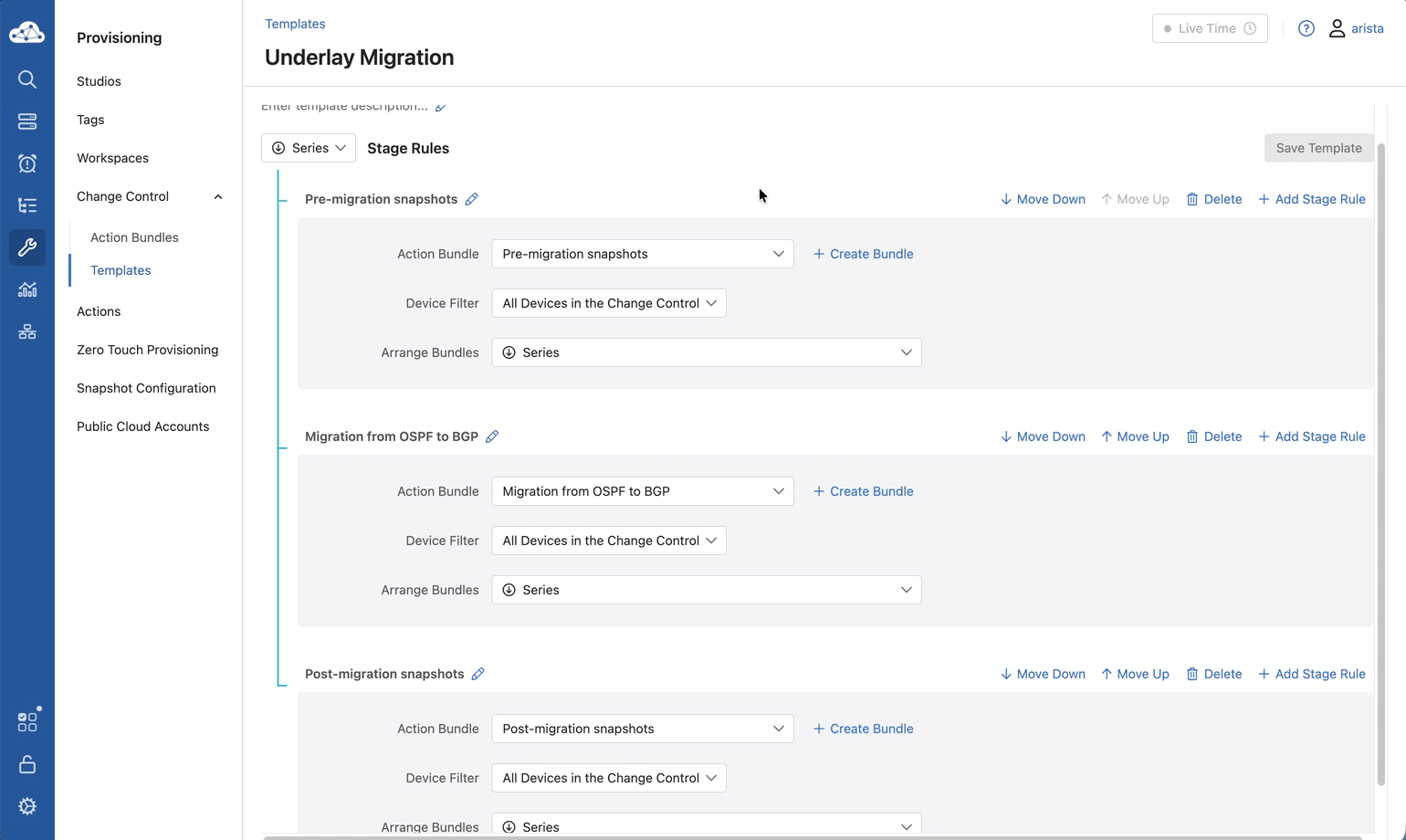Edit the template description pencil icon
The height and width of the screenshot is (840, 1406).
coord(441,107)
